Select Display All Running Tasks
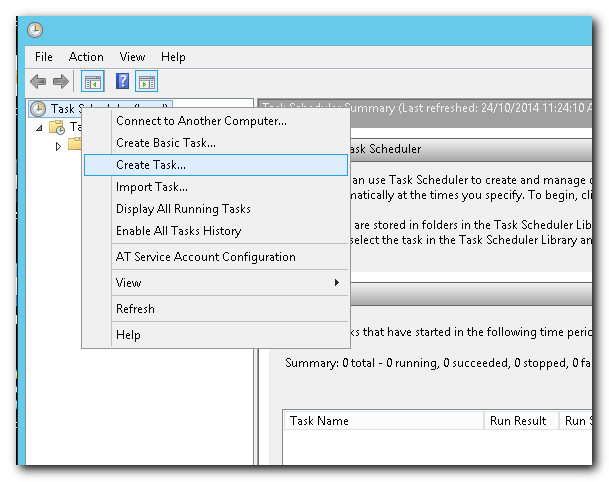The image size is (609, 482). coord(216,209)
